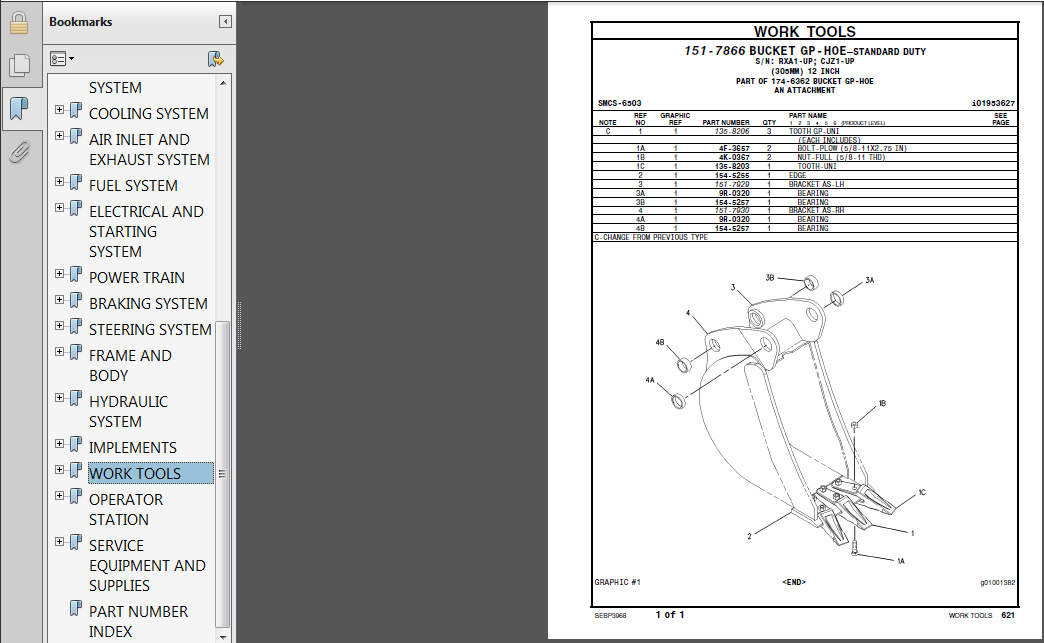
Task: Click the BRAKING SYSTEM bookmark ribbon icon
Action: (76, 300)
